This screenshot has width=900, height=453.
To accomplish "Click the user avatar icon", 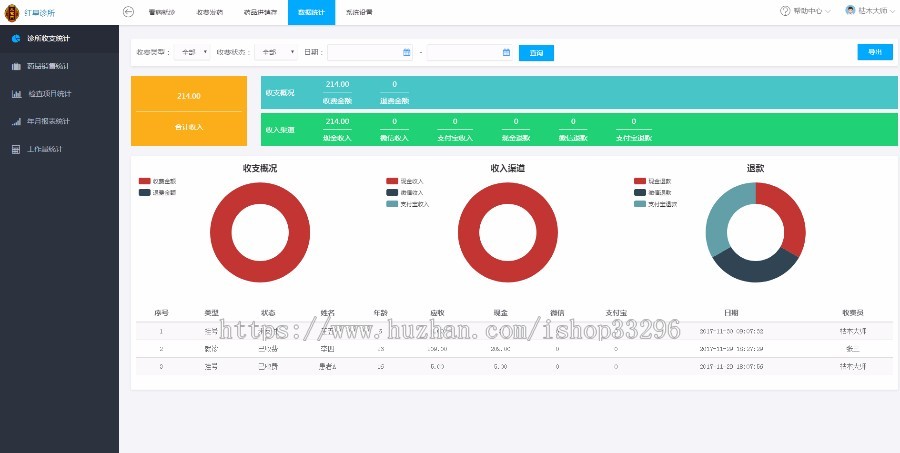I will pos(850,10).
